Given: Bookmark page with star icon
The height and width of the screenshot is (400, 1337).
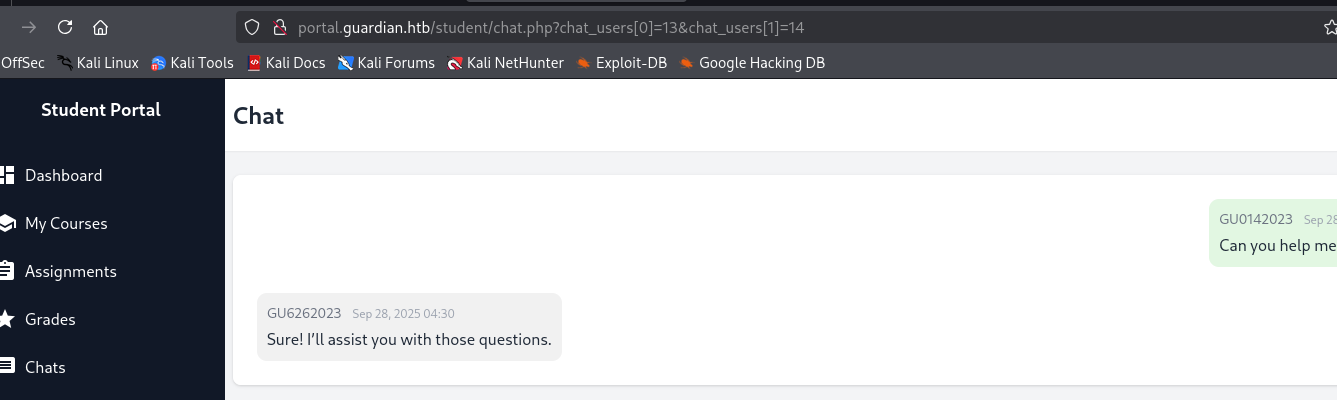Looking at the screenshot, I should pos(1330,27).
